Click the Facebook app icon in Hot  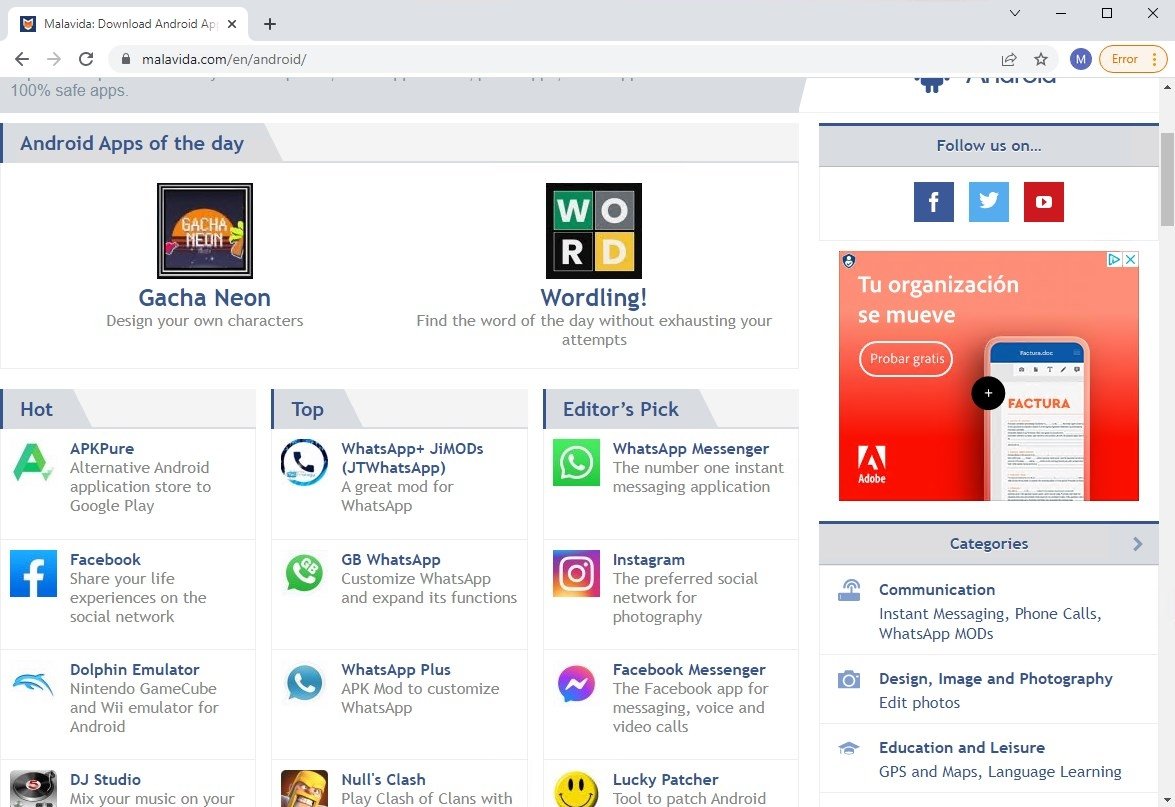[x=33, y=573]
